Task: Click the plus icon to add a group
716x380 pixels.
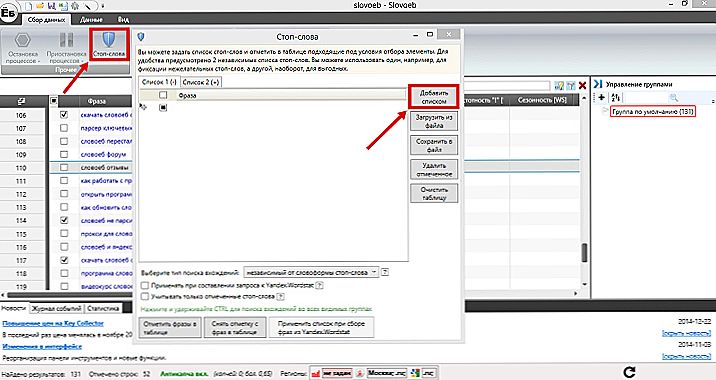Action: pos(601,97)
